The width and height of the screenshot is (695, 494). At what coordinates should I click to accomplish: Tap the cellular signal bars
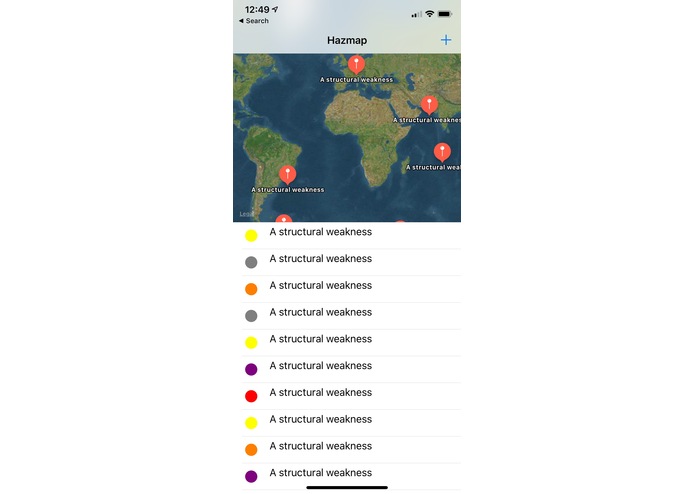click(x=416, y=15)
